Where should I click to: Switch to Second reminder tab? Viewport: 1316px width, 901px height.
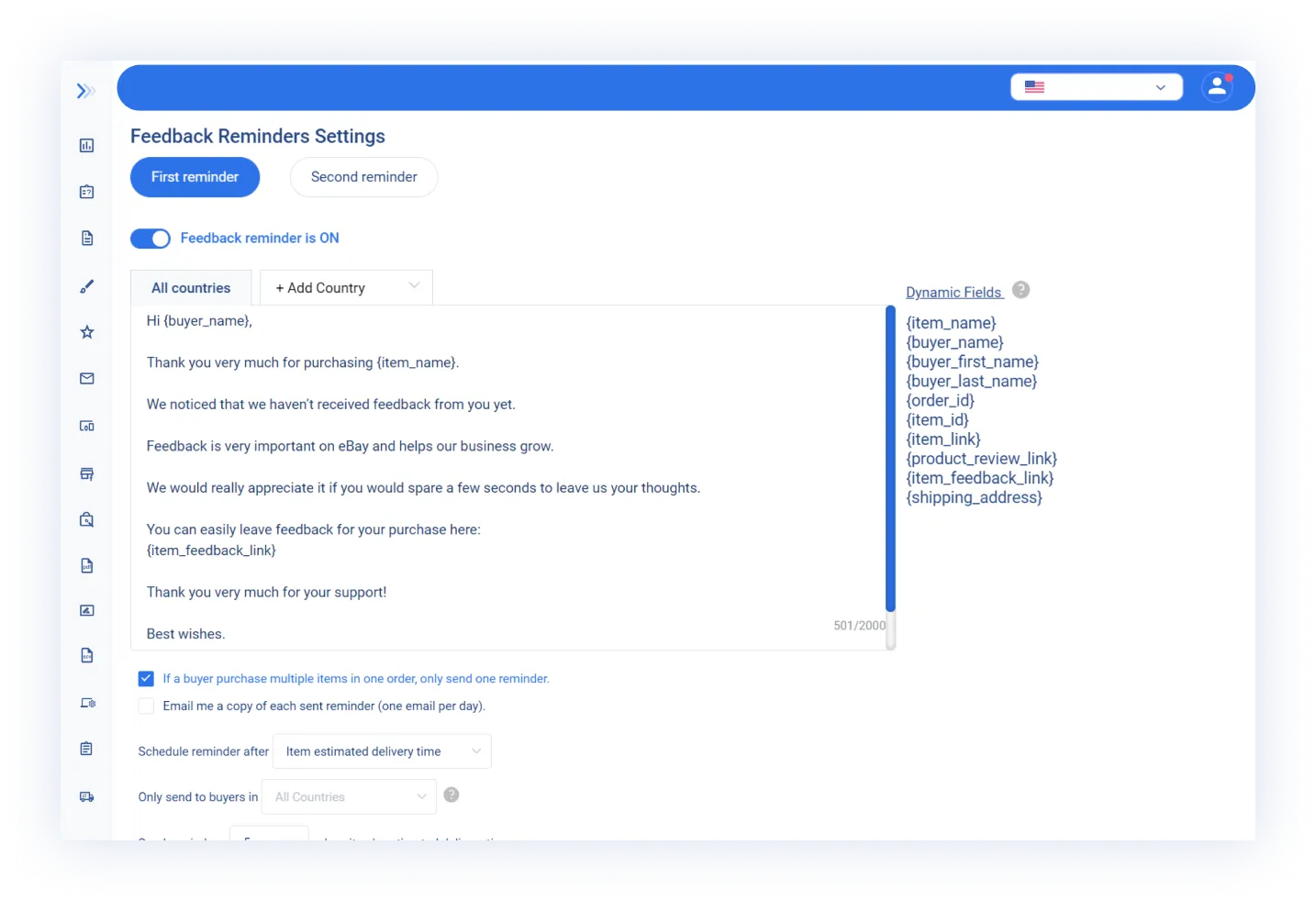pos(364,177)
